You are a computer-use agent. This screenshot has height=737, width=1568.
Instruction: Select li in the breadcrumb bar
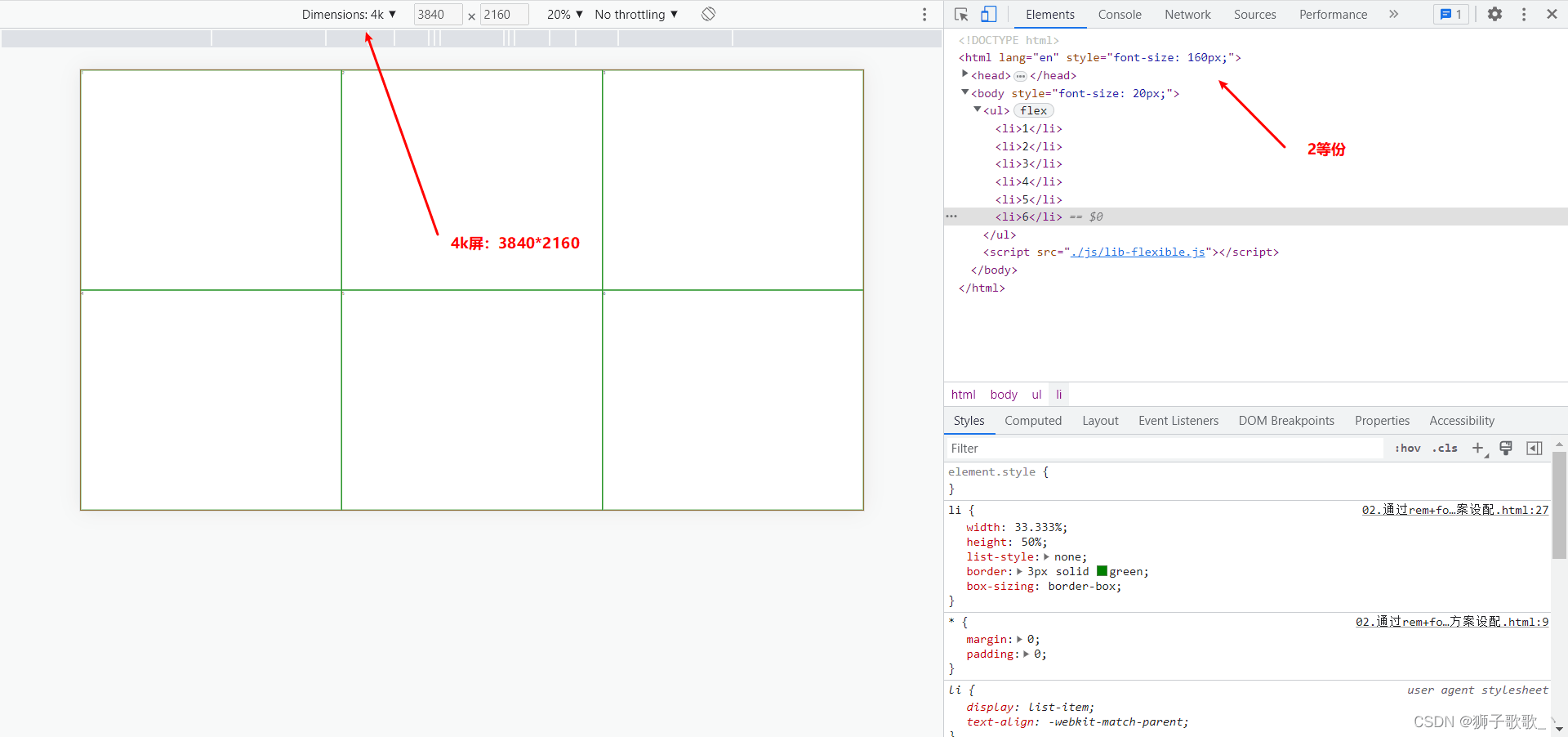[1059, 395]
